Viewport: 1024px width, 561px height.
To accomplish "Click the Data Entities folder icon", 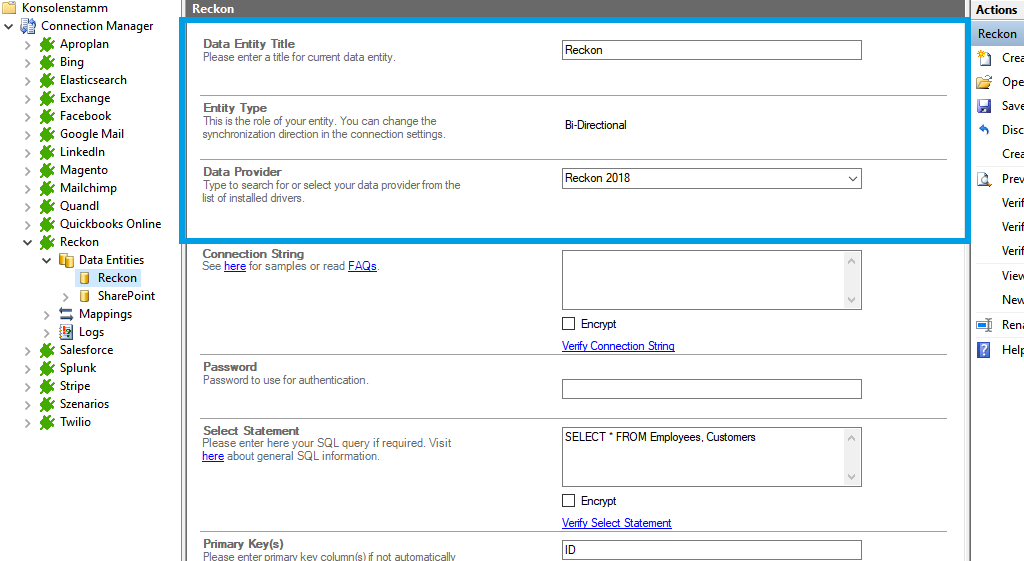I will click(x=66, y=260).
